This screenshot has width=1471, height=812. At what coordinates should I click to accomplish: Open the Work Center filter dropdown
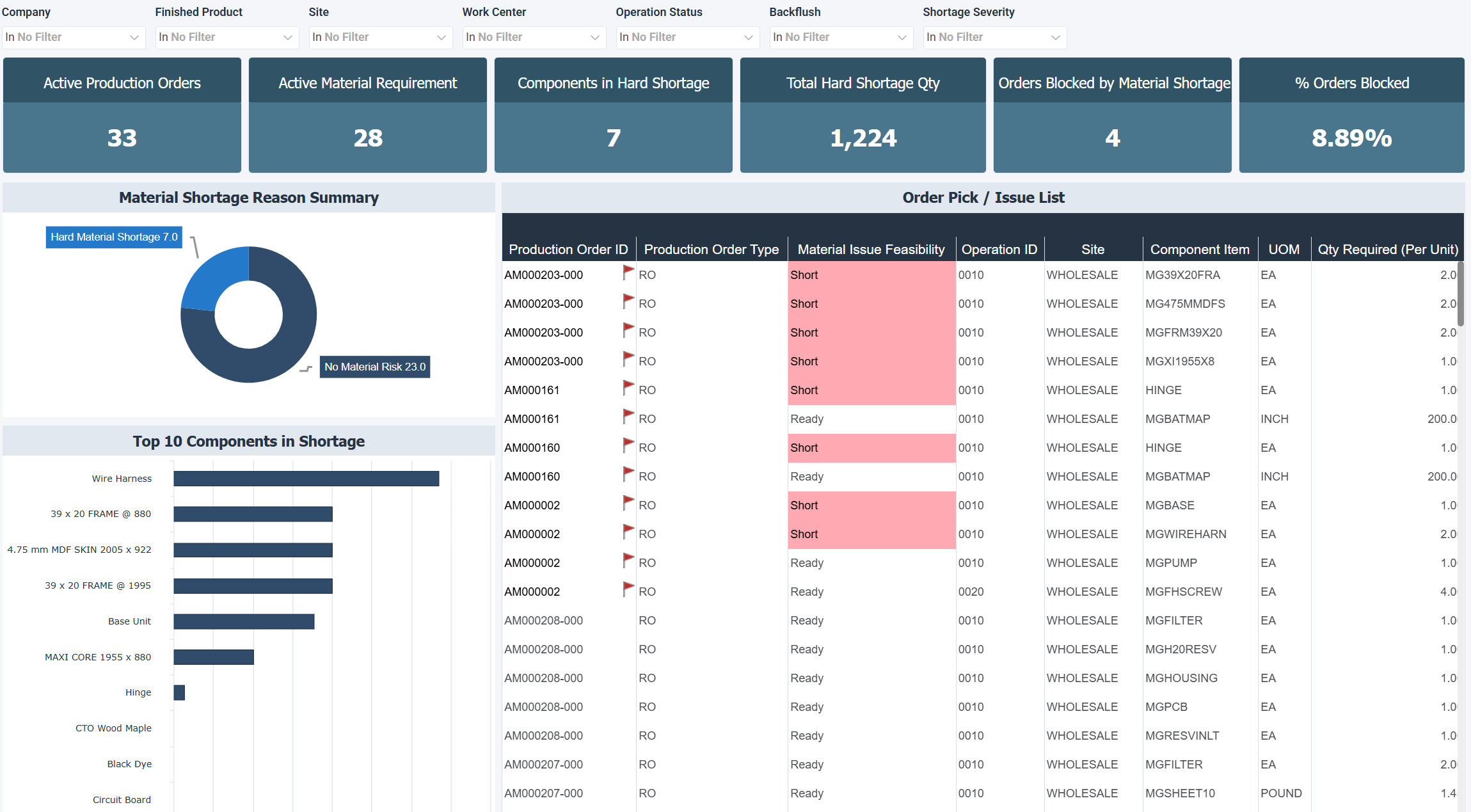(x=534, y=37)
